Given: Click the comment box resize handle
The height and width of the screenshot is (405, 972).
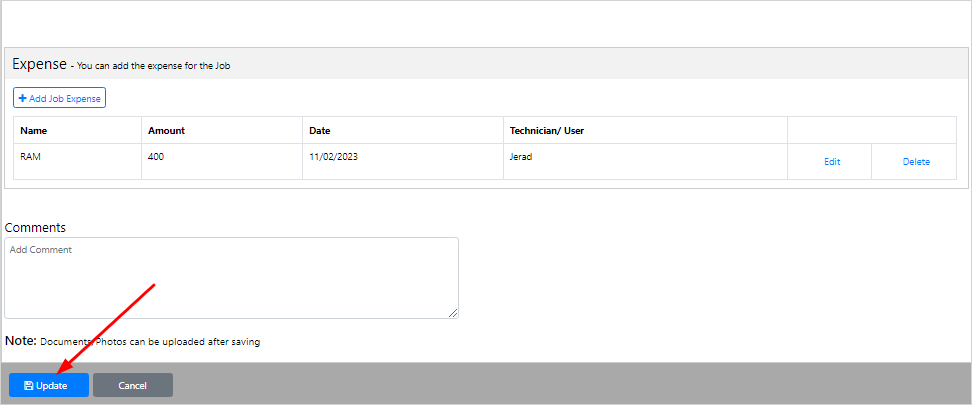Looking at the screenshot, I should (x=453, y=313).
